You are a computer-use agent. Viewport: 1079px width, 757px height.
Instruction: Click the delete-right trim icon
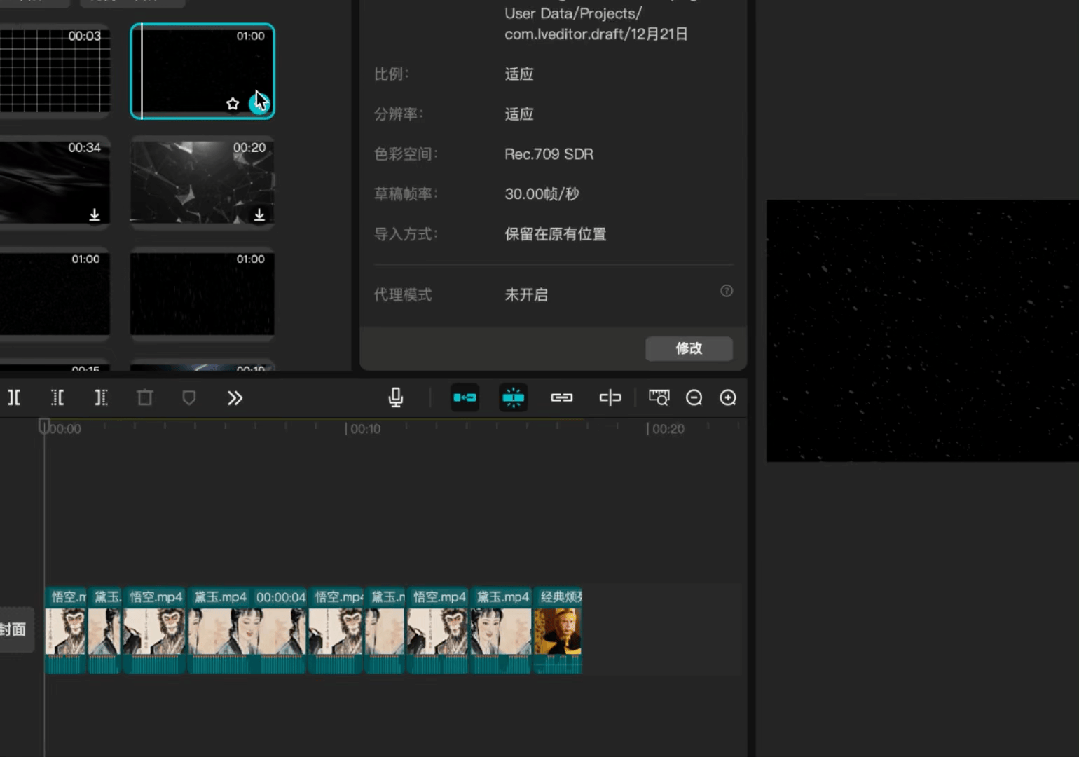pos(101,398)
